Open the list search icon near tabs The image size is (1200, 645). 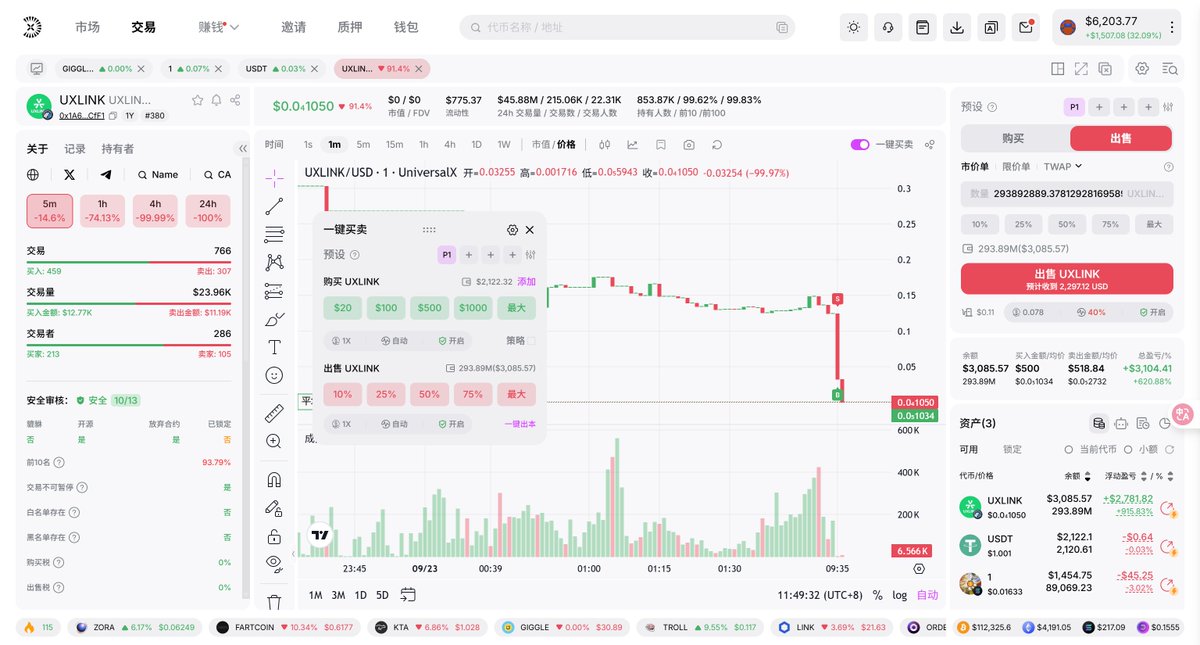pyautogui.click(x=1170, y=69)
